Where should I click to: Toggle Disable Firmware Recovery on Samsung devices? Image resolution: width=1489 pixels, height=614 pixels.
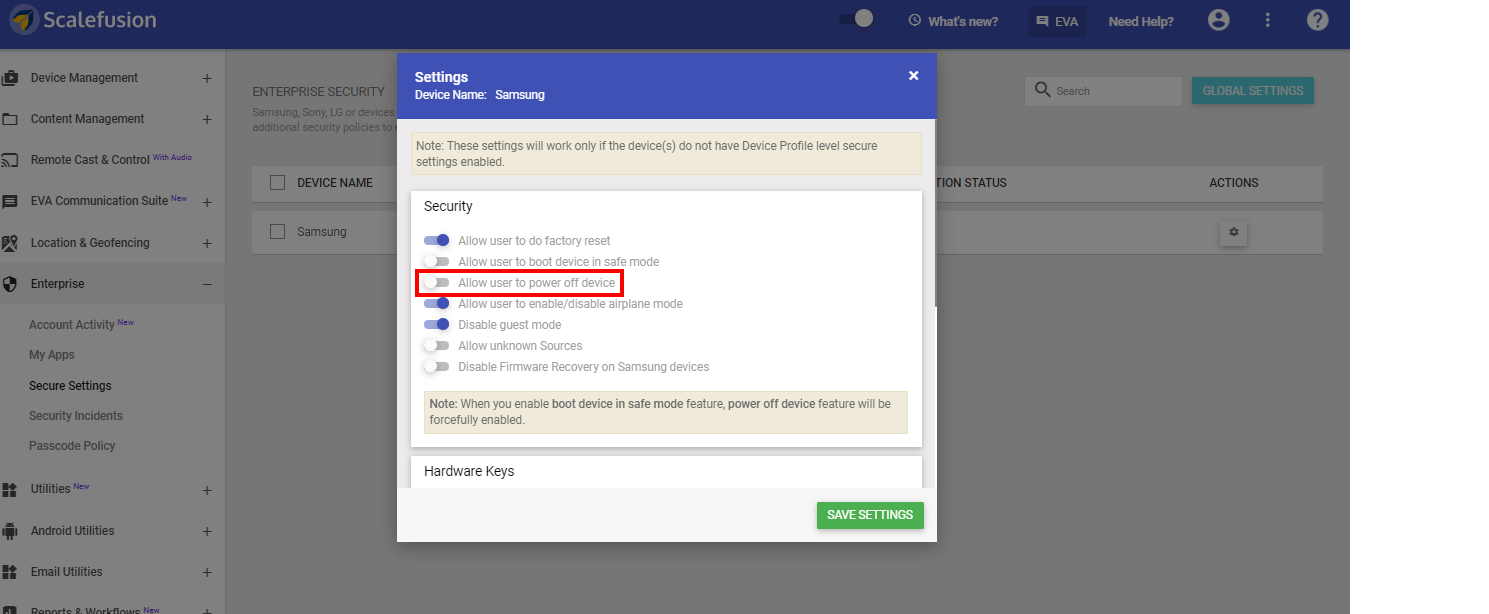click(436, 367)
